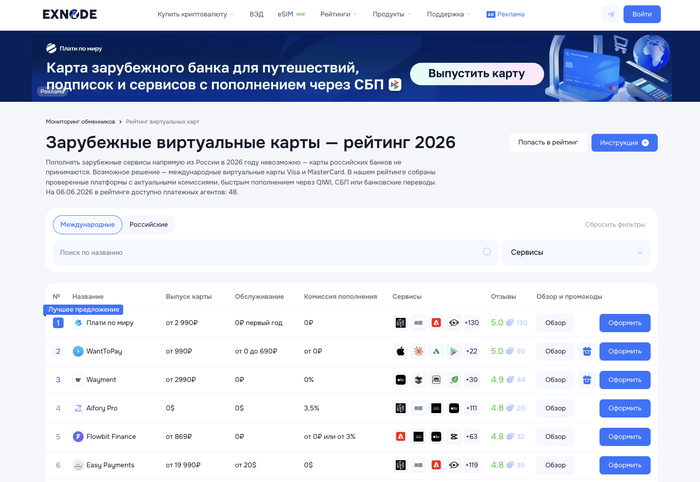Click CapCut icon in Flowbit Finance row
This screenshot has height=482, width=700.
[454, 436]
